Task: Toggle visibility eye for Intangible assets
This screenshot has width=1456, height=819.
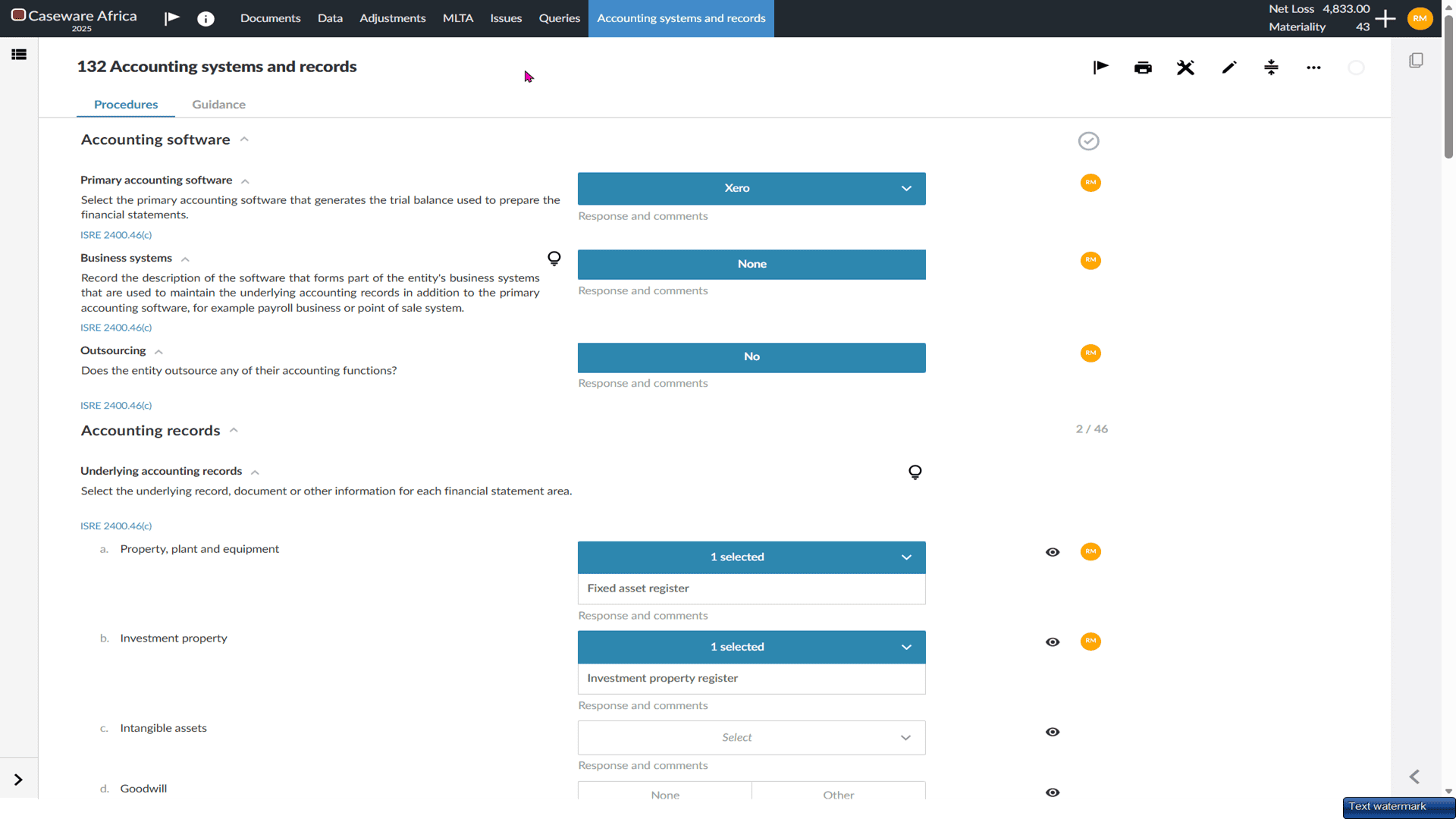Action: (x=1053, y=732)
